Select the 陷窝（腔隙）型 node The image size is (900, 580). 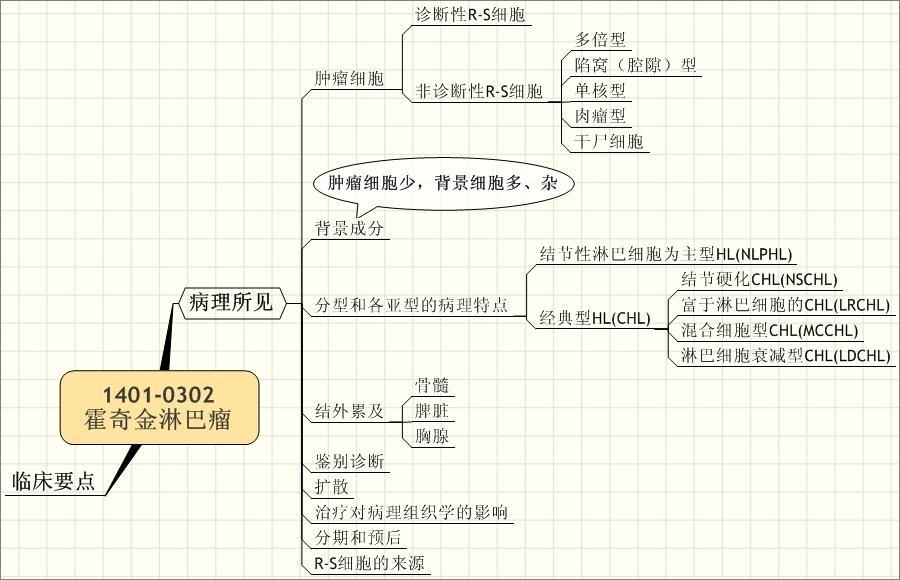click(635, 65)
